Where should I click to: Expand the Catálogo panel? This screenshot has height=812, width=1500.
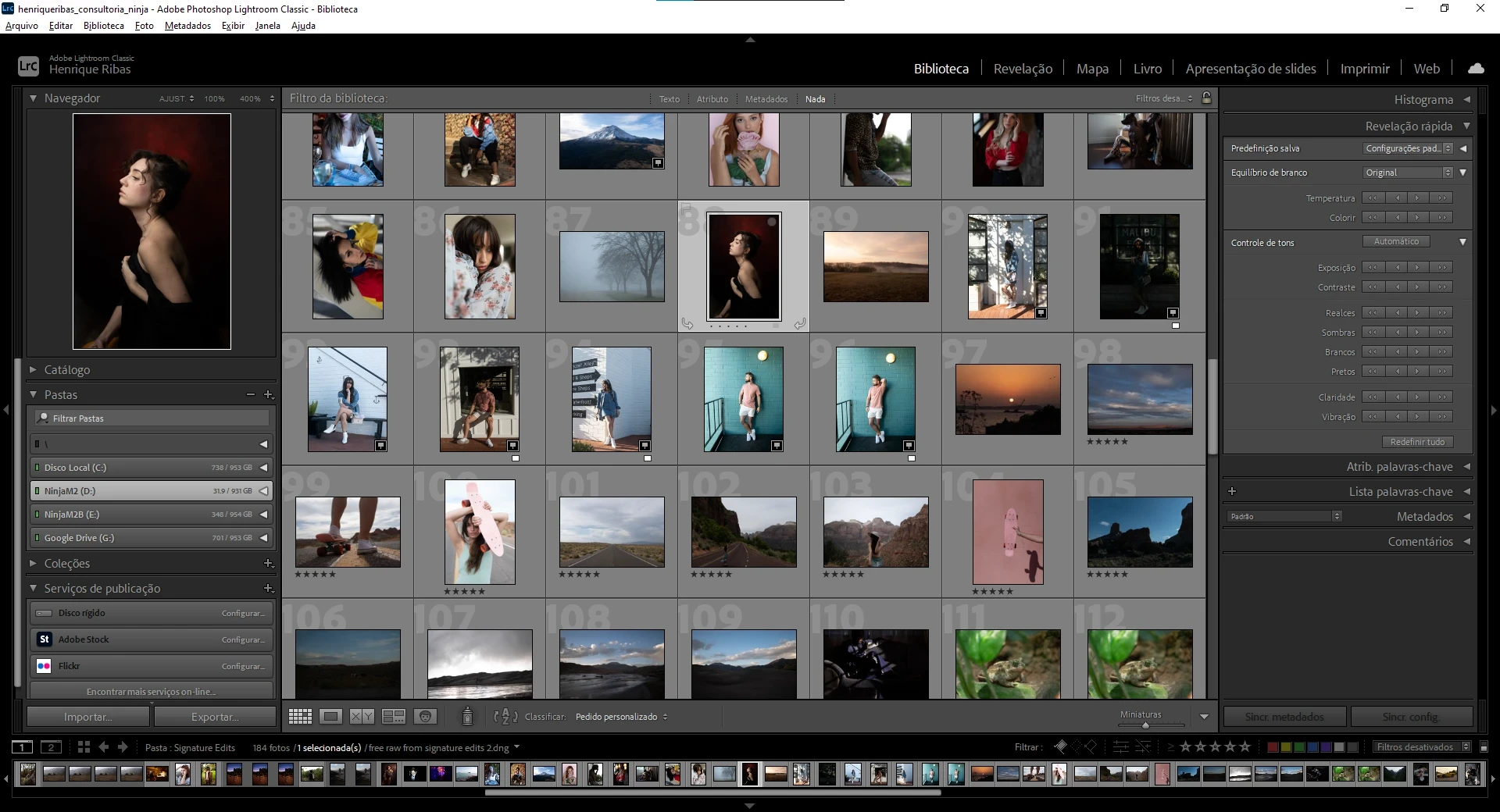click(33, 369)
